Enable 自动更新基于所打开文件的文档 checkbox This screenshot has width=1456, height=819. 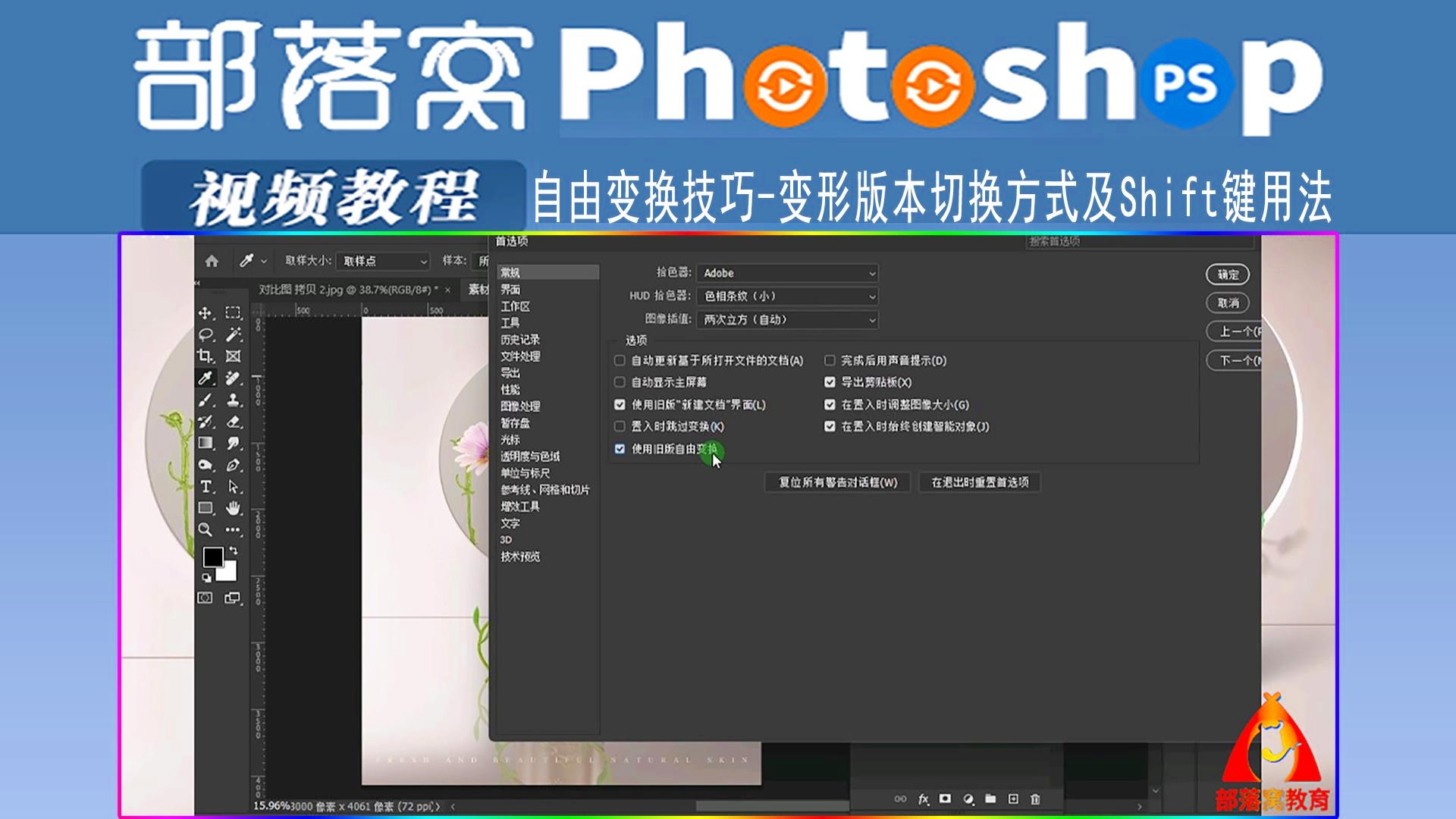(x=620, y=360)
